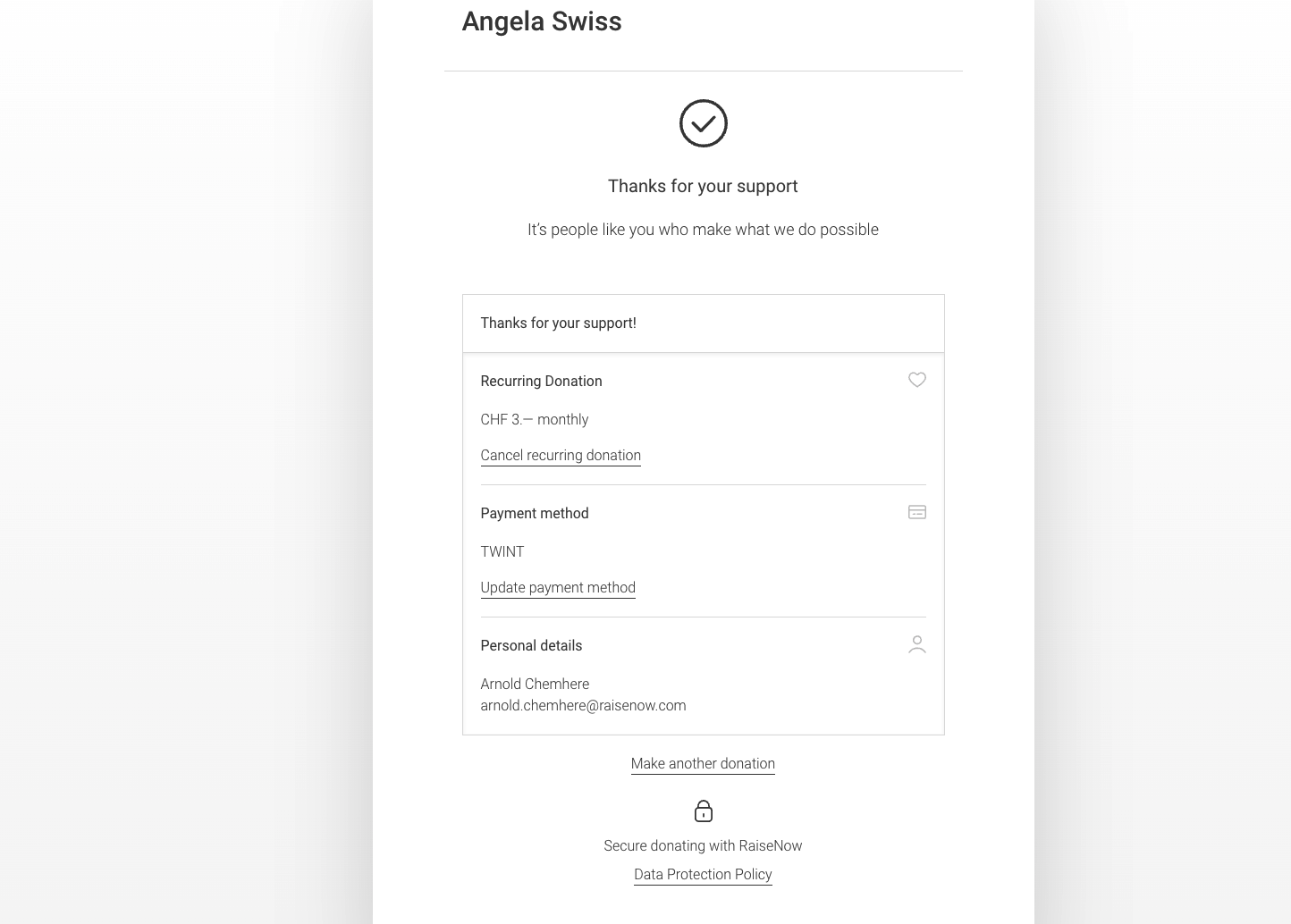
Task: Click the 'Thanks for your support!' card header
Action: point(703,323)
